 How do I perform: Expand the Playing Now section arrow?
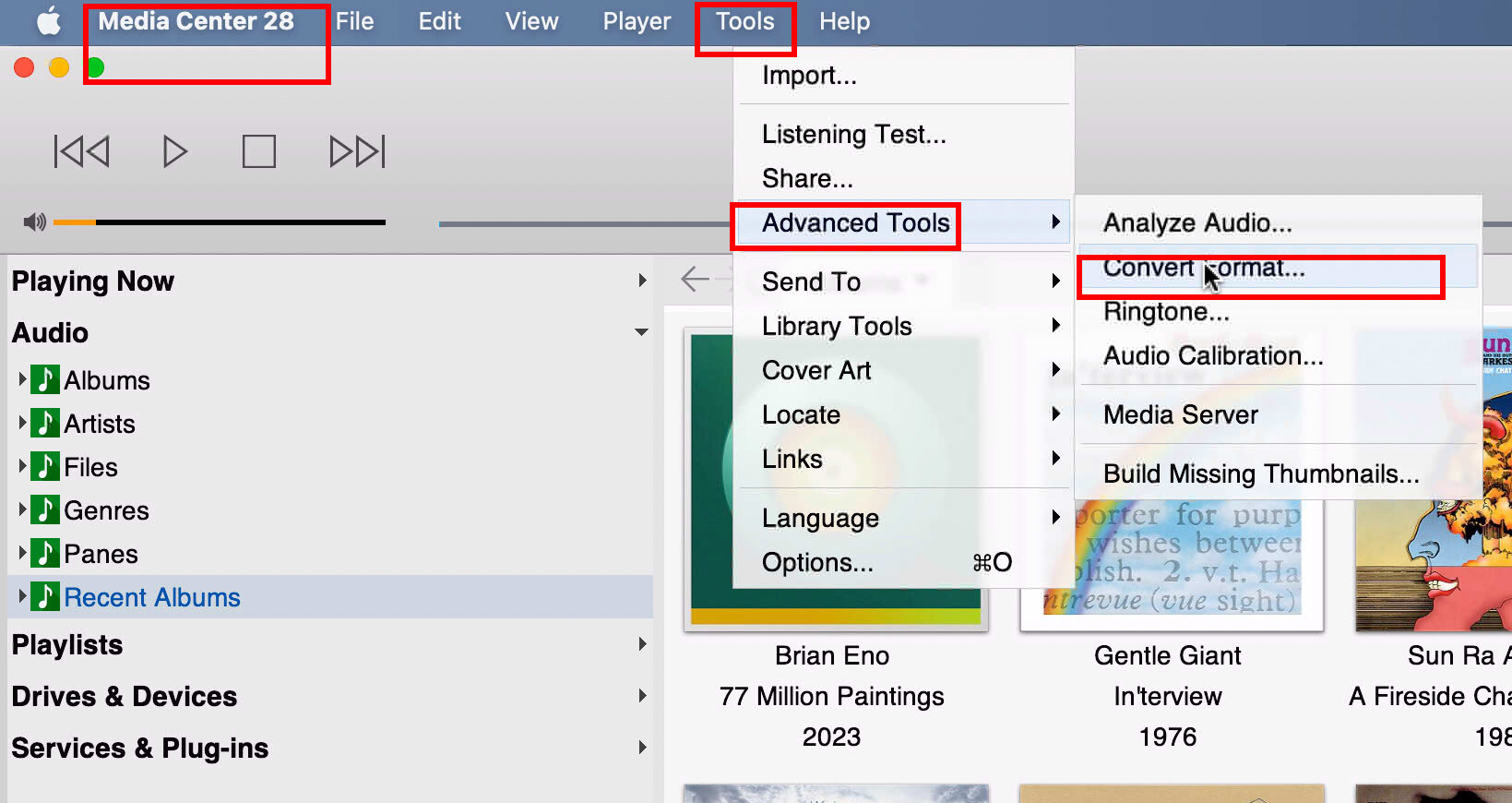point(642,281)
